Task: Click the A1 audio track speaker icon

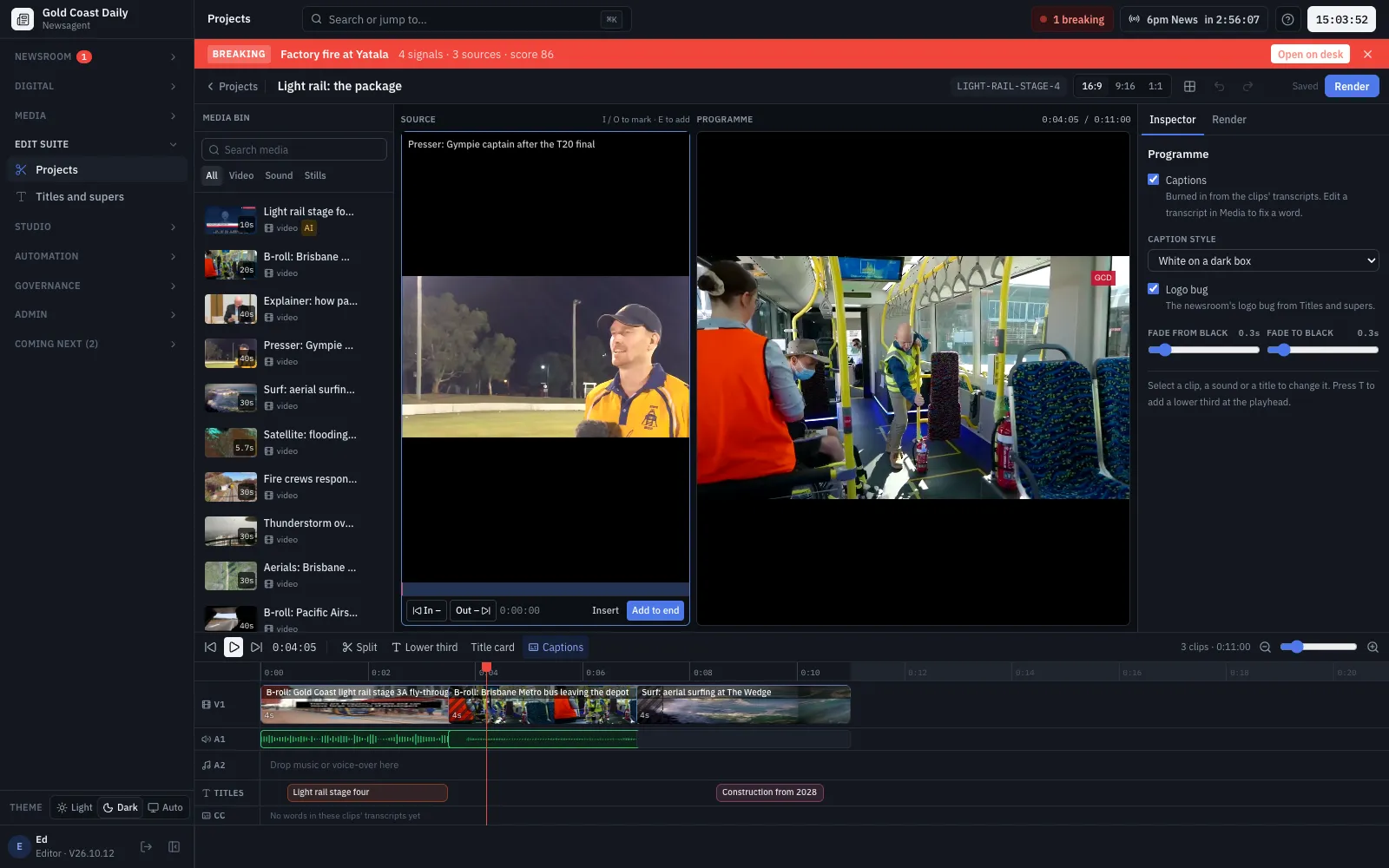Action: (206, 740)
